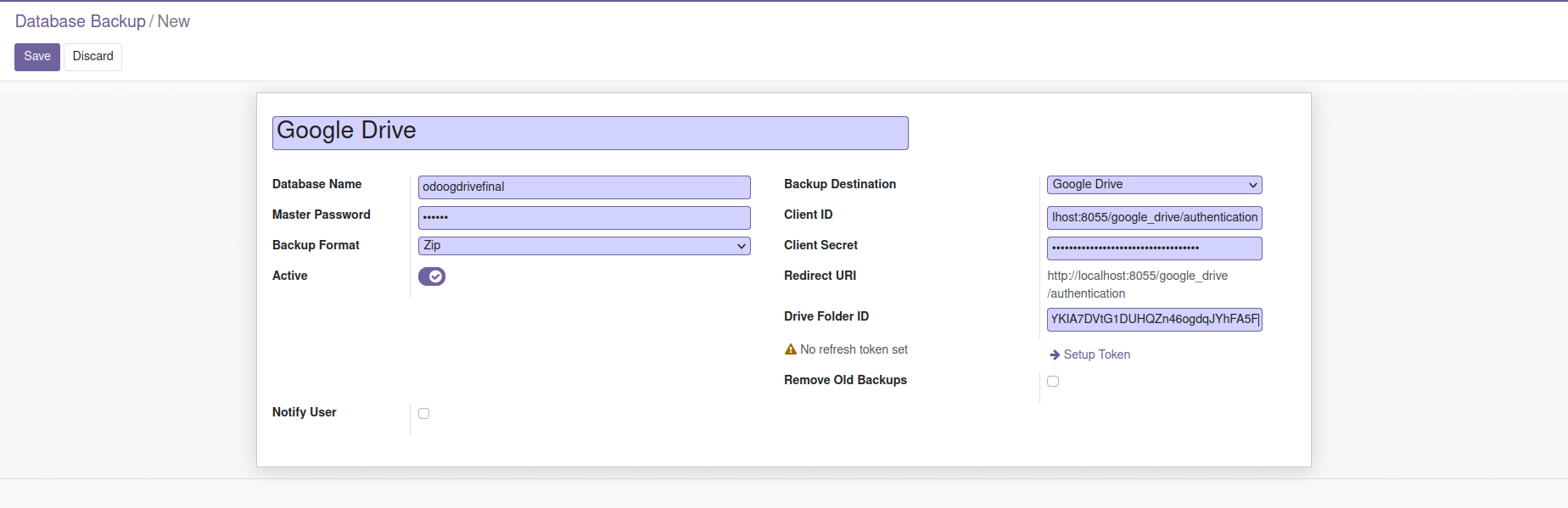Click the Redirect URI localhost text
1568x508 pixels.
(1137, 276)
